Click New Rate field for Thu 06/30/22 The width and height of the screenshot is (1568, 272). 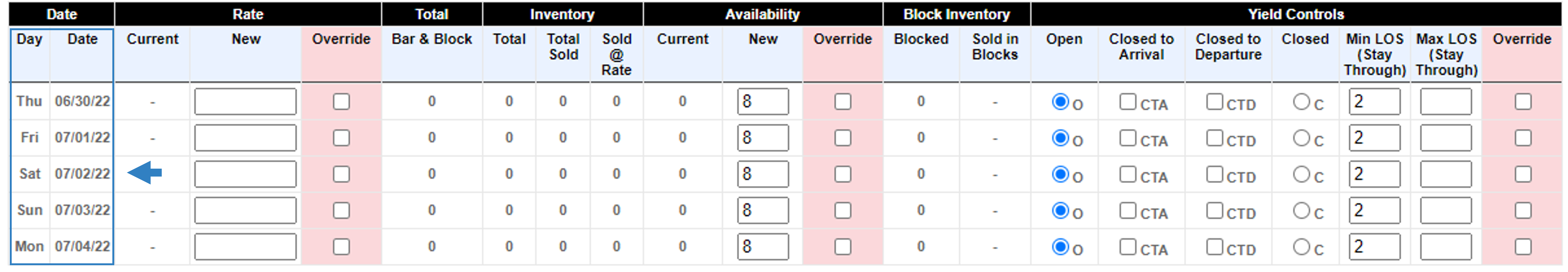[245, 101]
